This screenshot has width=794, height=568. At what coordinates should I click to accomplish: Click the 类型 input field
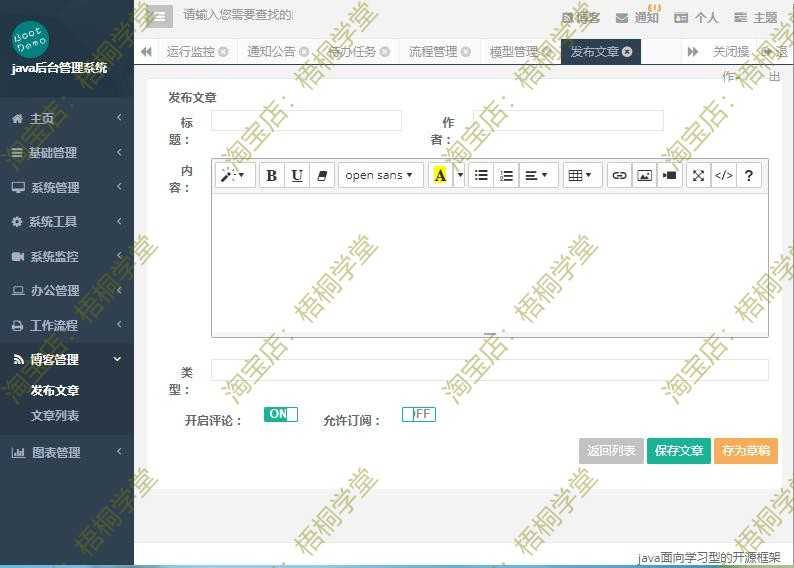pyautogui.click(x=490, y=370)
